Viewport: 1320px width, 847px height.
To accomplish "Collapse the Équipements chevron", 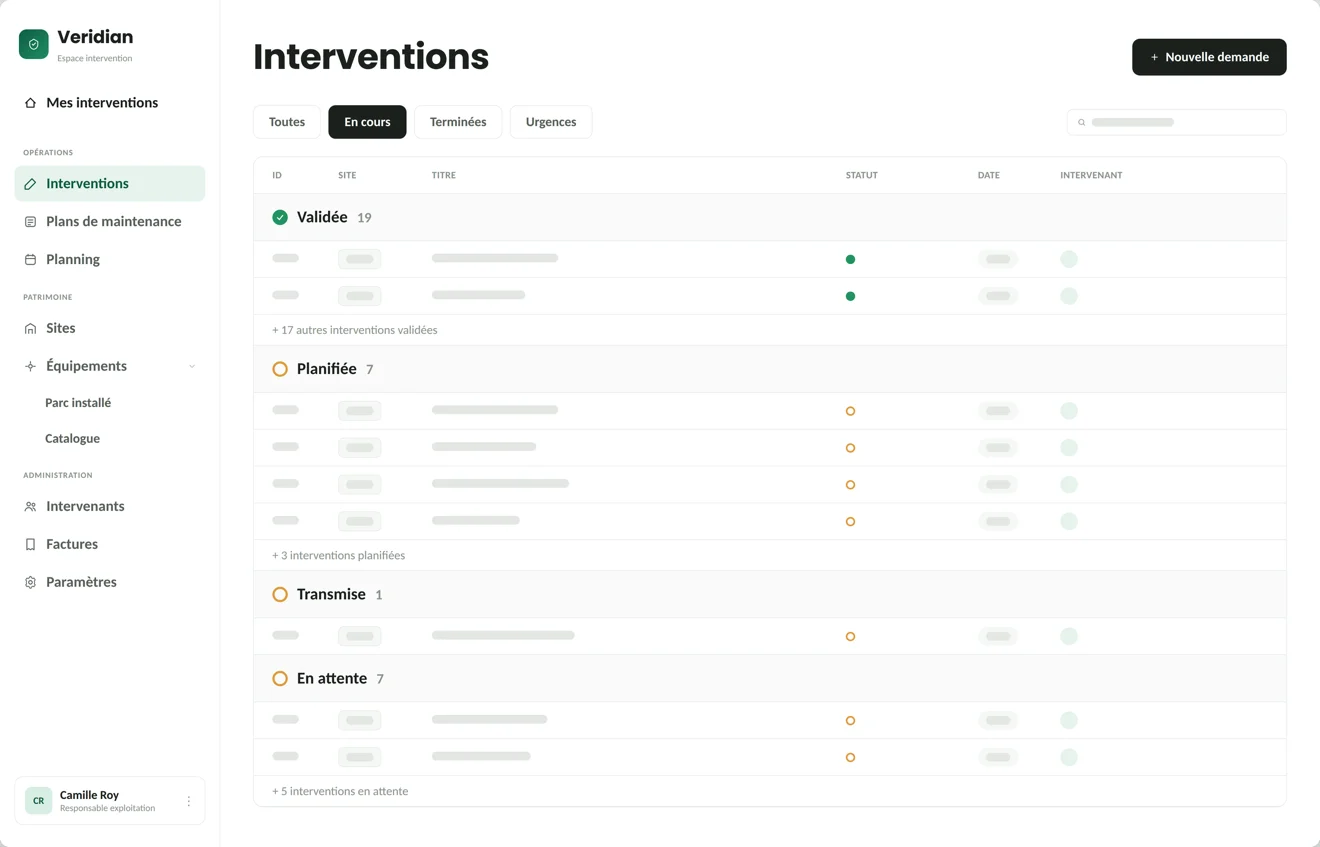I will 192,367.
